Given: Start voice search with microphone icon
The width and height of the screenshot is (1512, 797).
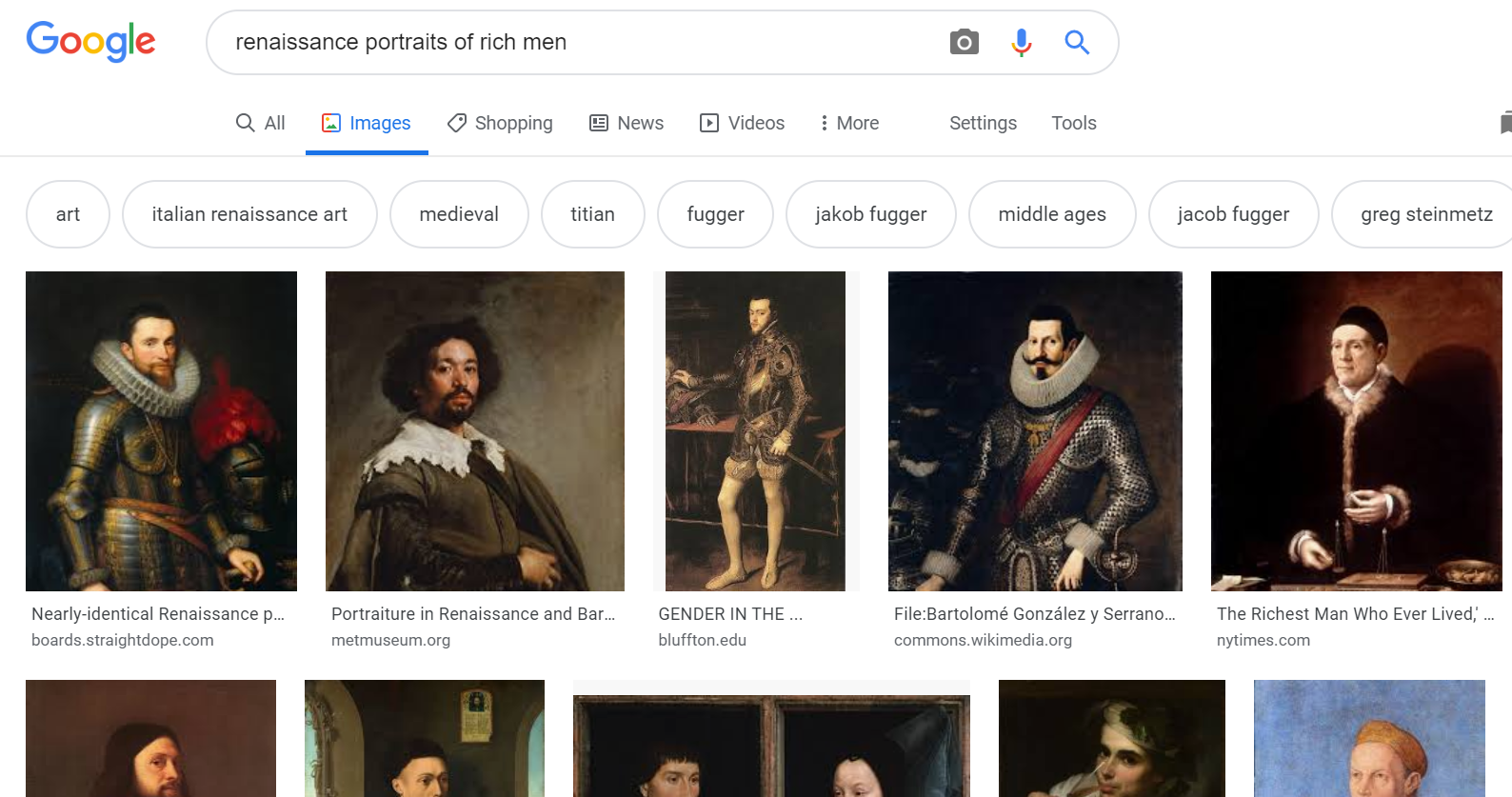Looking at the screenshot, I should [1021, 42].
